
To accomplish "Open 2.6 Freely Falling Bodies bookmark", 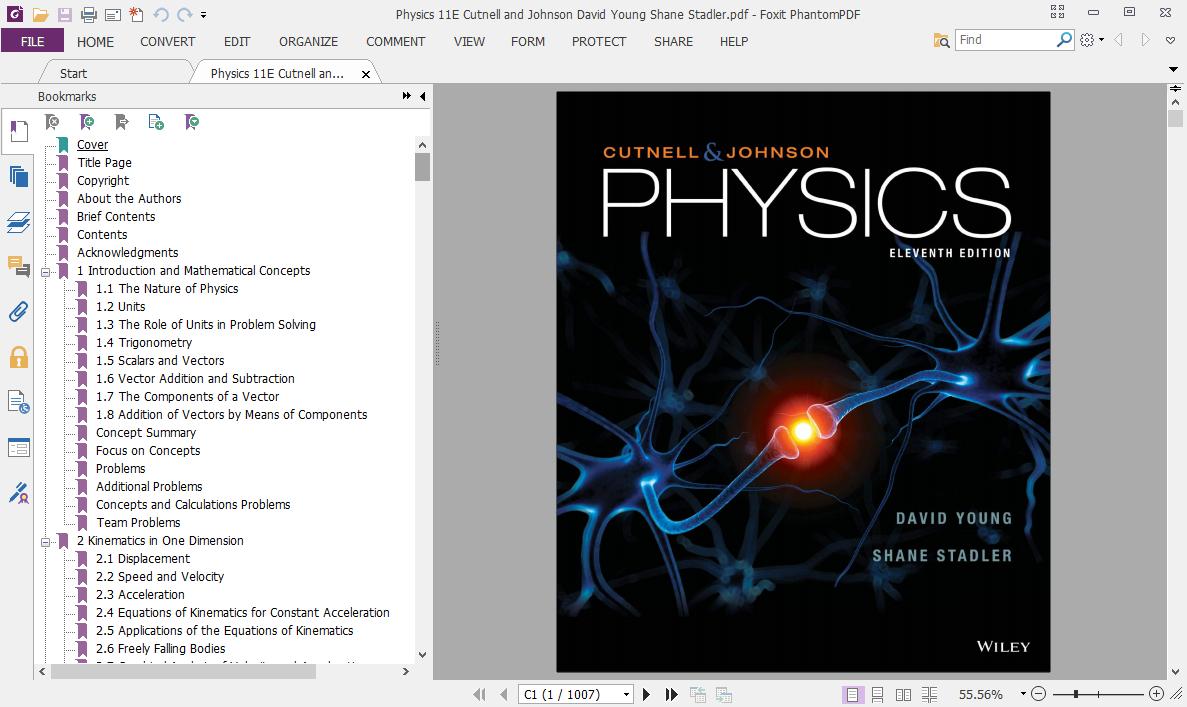I will [160, 649].
